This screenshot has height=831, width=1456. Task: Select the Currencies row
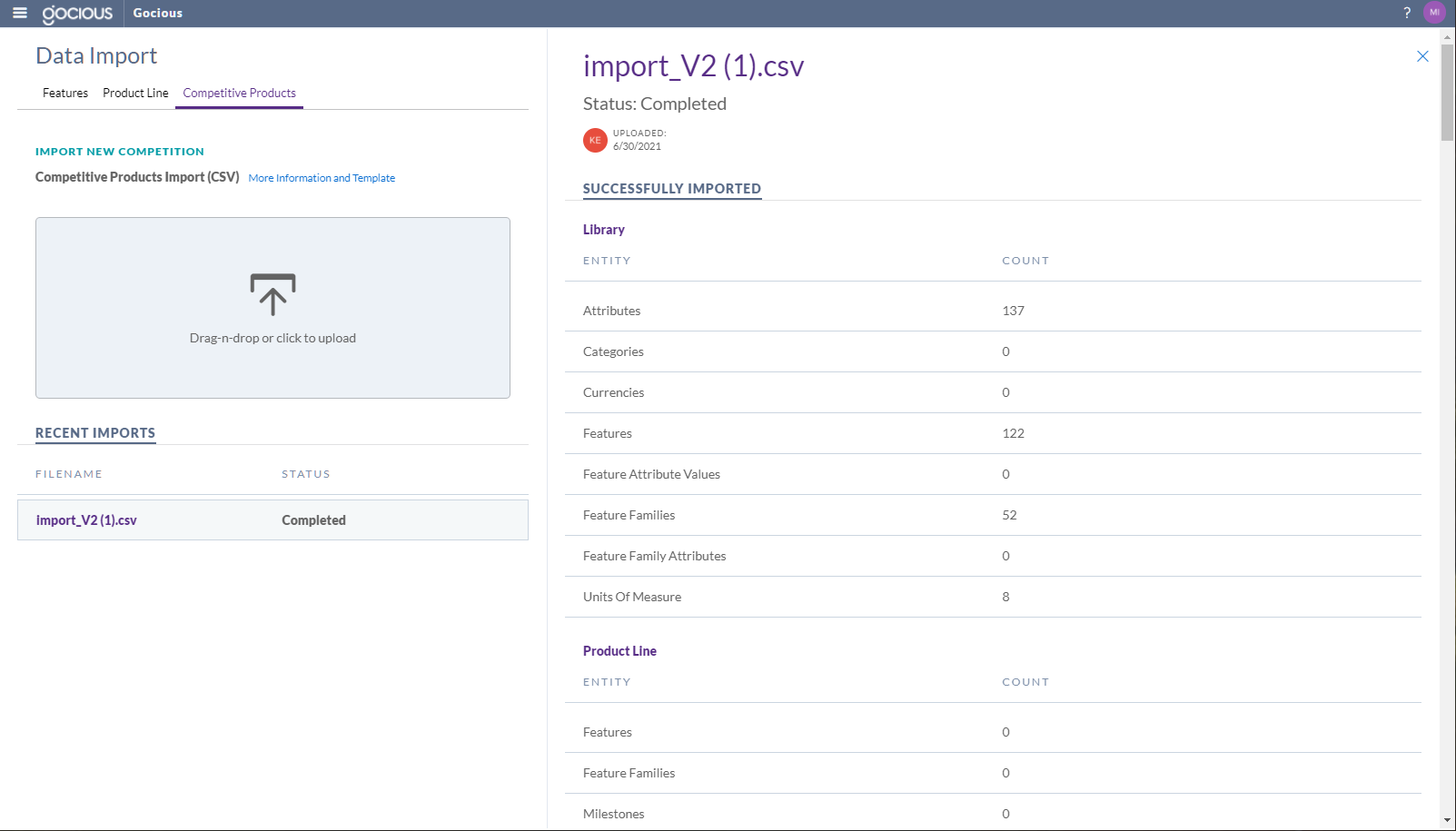pos(993,392)
